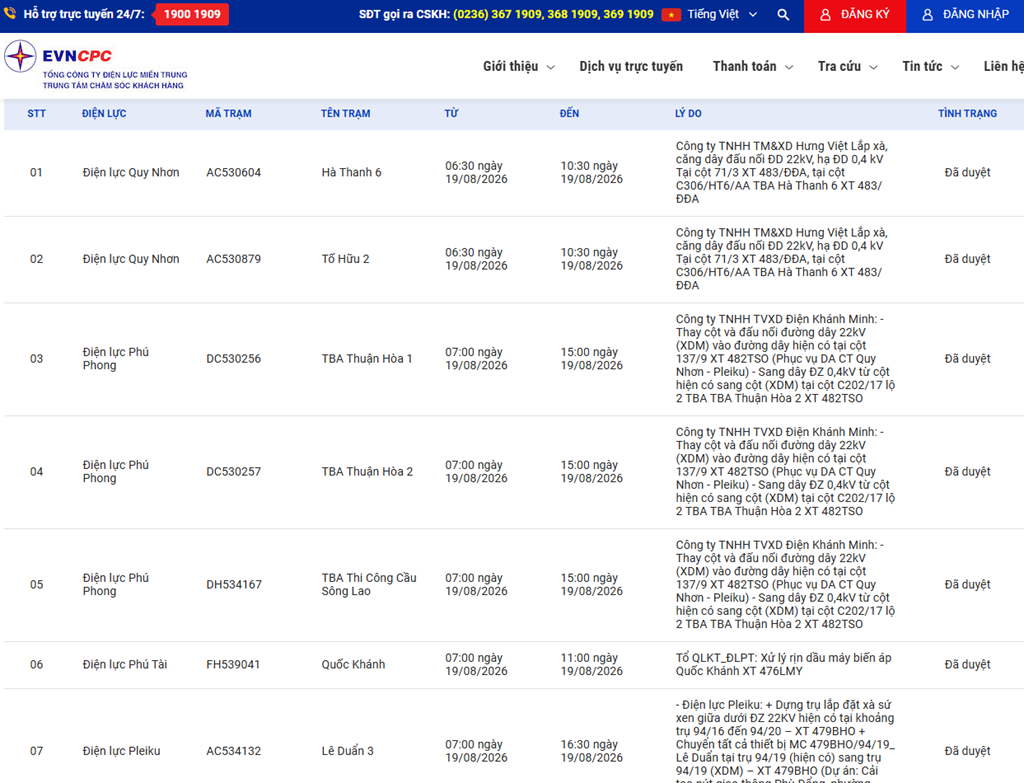Click end time 16:30 ngày 19/08/2026

[x=592, y=751]
